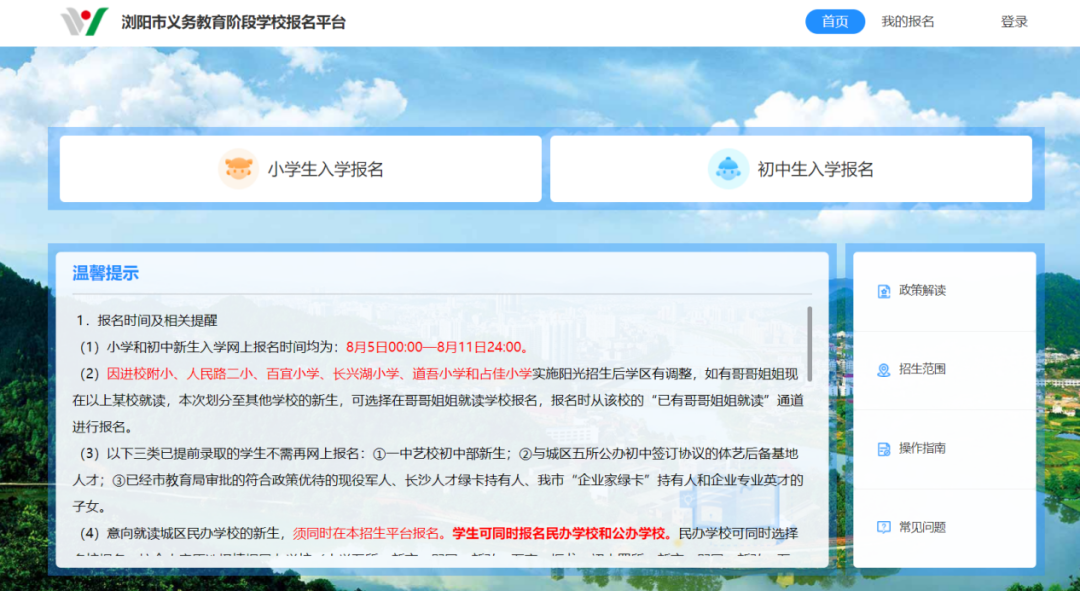Open 初中生入学报名 registration

(791, 169)
